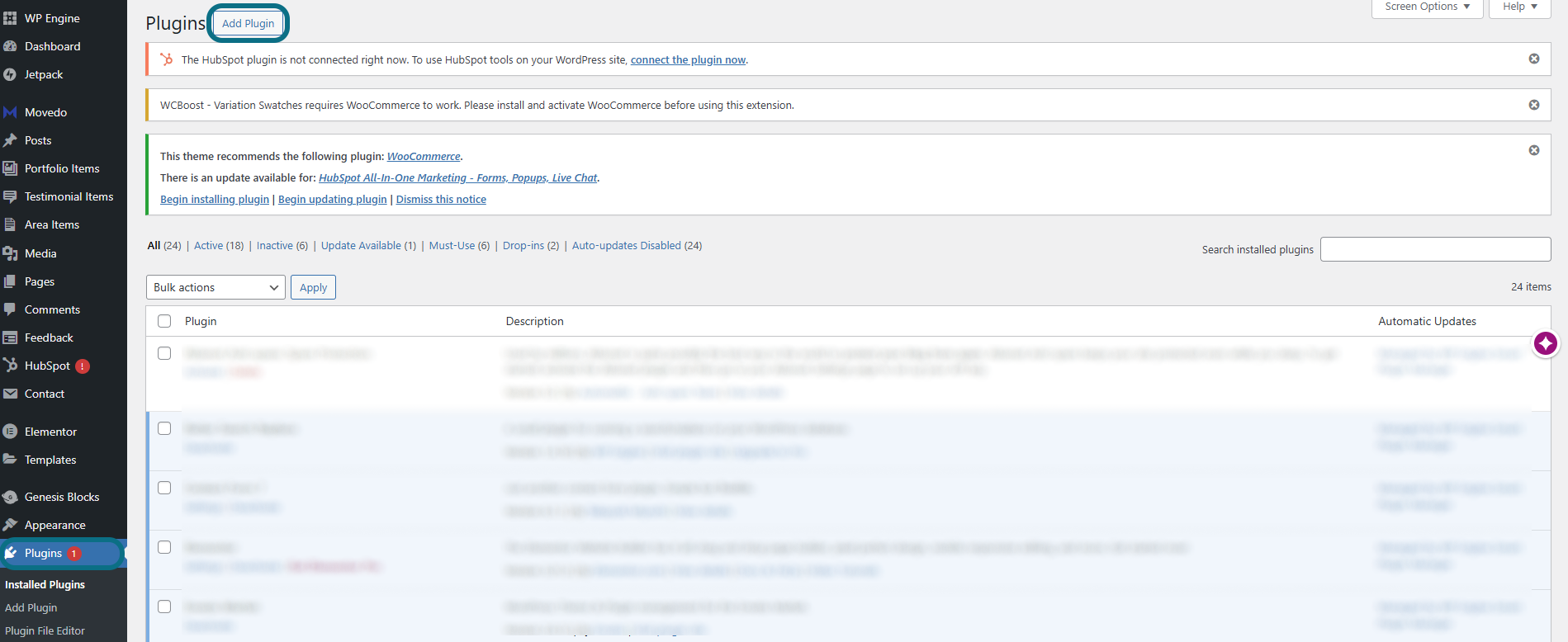Show Must-Use (6) plugins
The width and height of the screenshot is (1568, 642).
[x=459, y=245]
